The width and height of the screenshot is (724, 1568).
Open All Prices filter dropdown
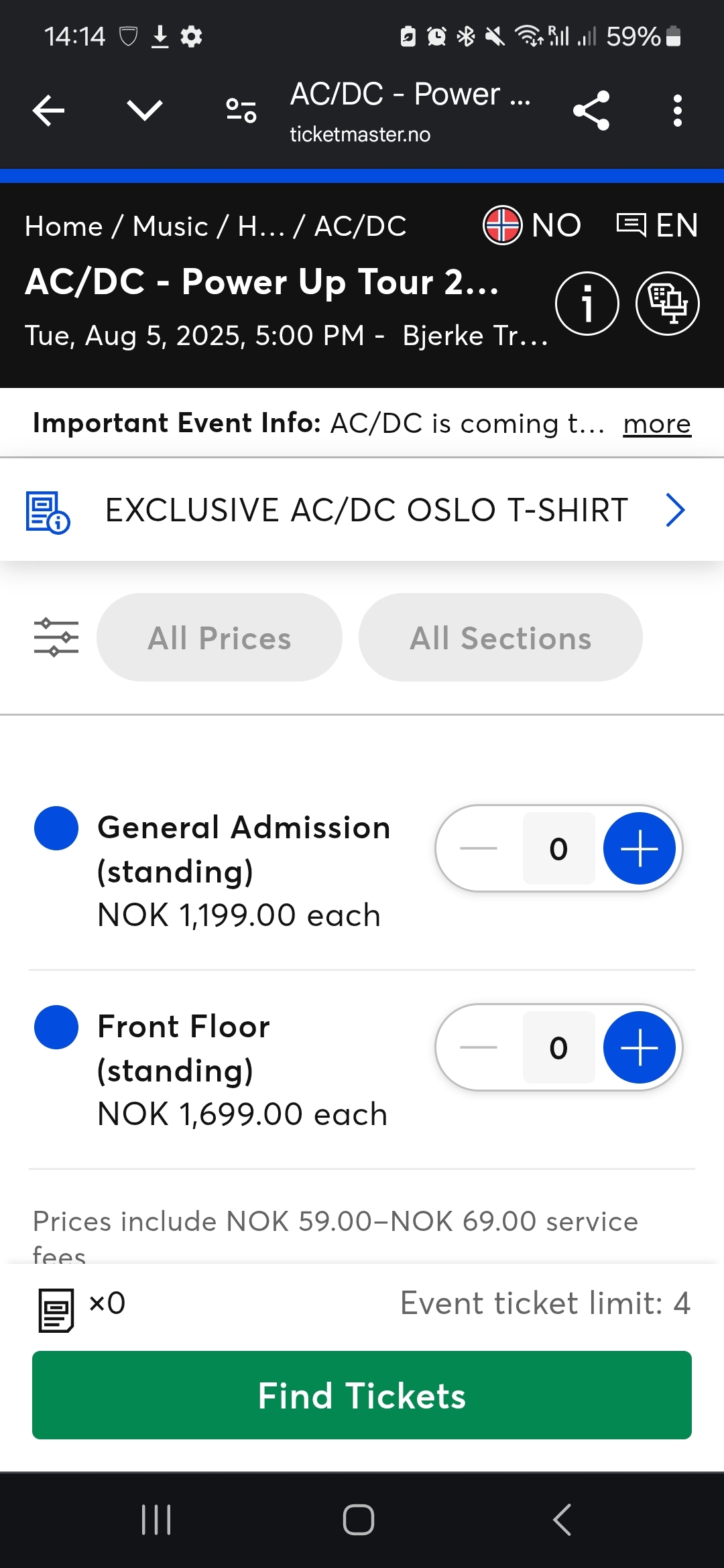point(219,637)
